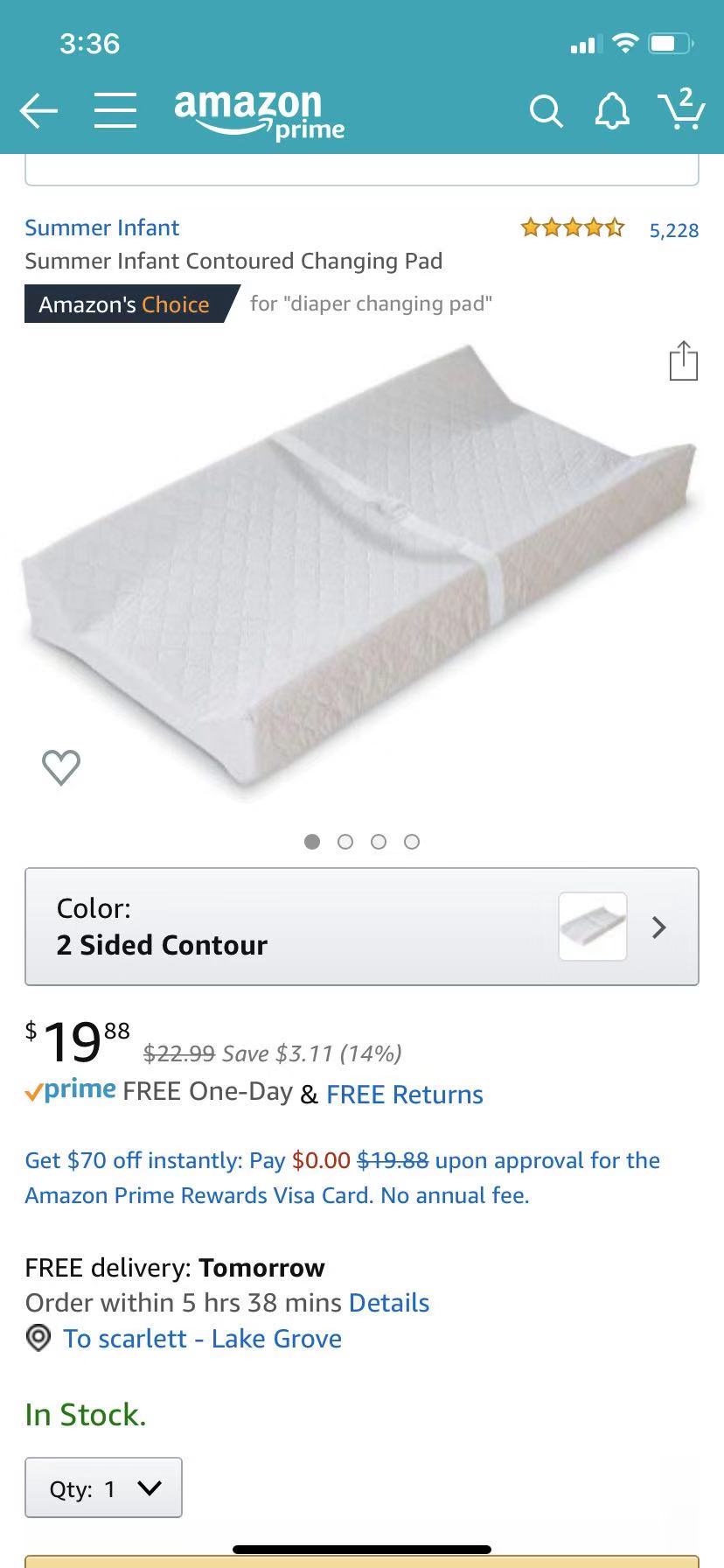The width and height of the screenshot is (724, 1568).
Task: Open the hamburger menu
Action: tap(115, 111)
